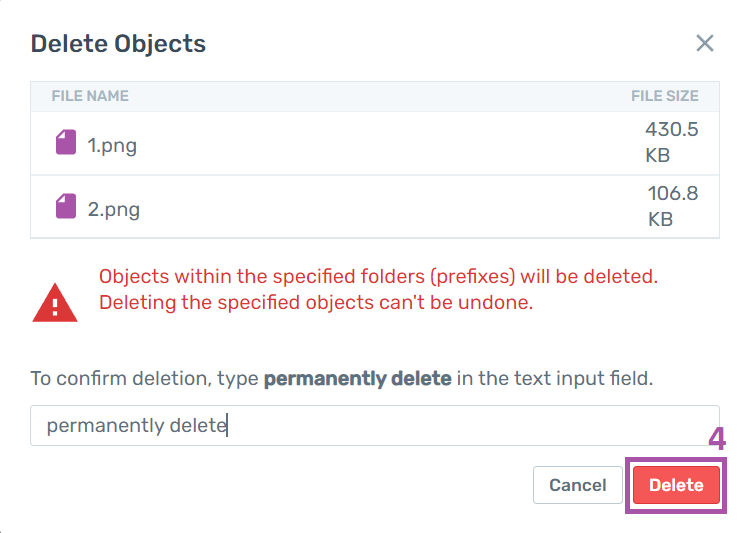Image resolution: width=747 pixels, height=533 pixels.
Task: Click the red warning triangle icon
Action: (55, 303)
